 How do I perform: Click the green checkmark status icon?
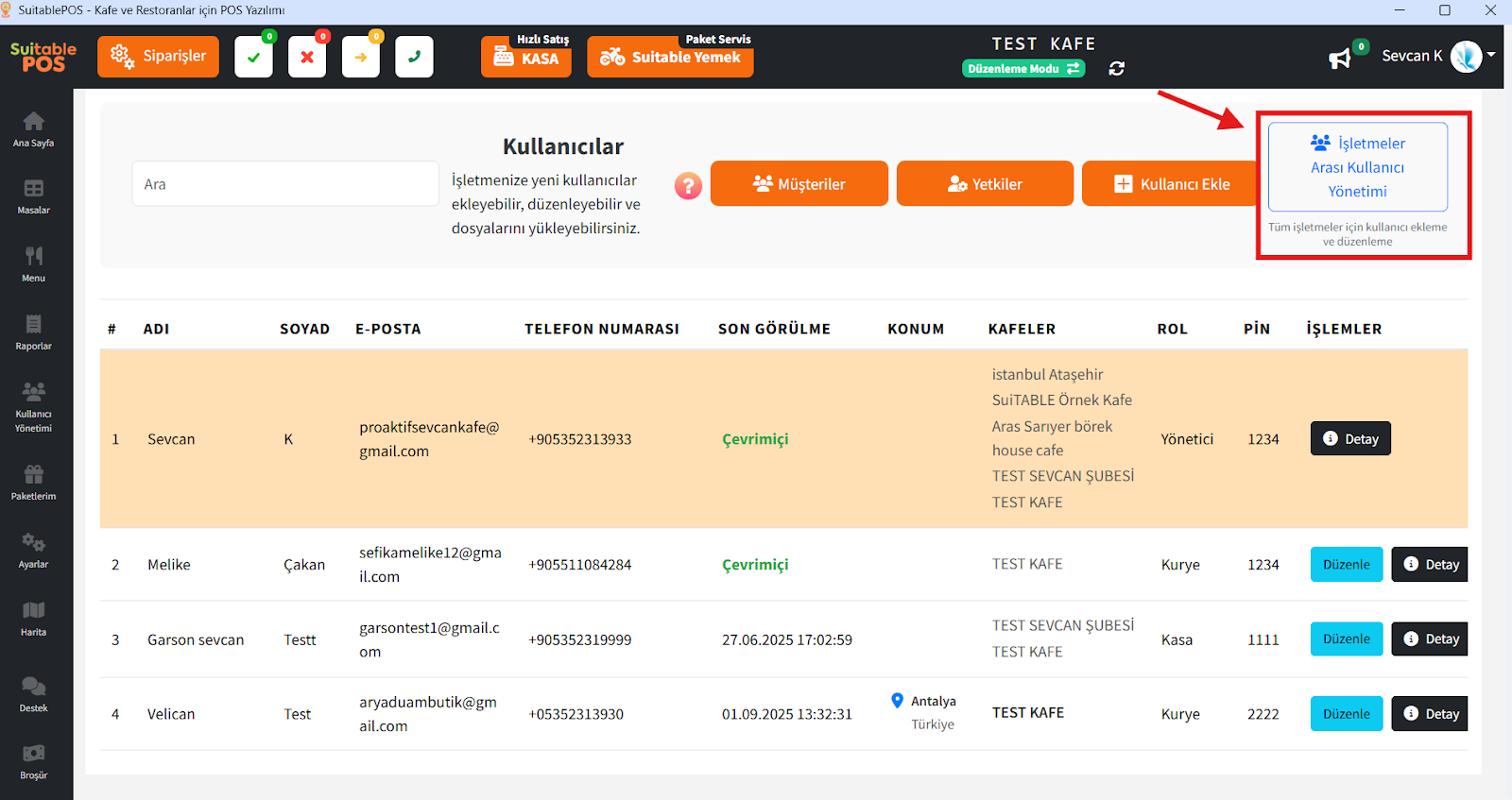[253, 58]
